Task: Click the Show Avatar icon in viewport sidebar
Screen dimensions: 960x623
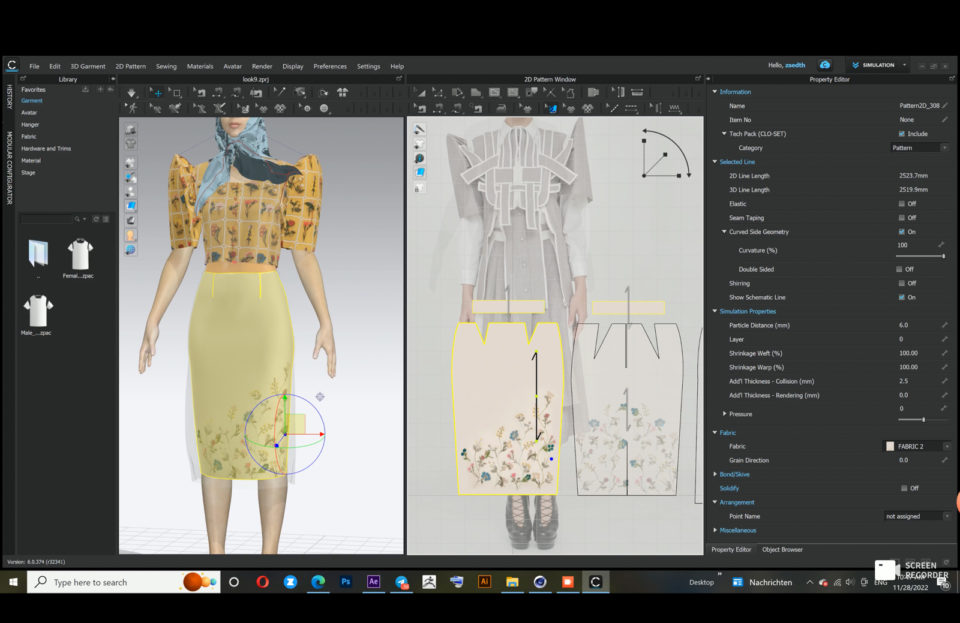Action: point(131,235)
